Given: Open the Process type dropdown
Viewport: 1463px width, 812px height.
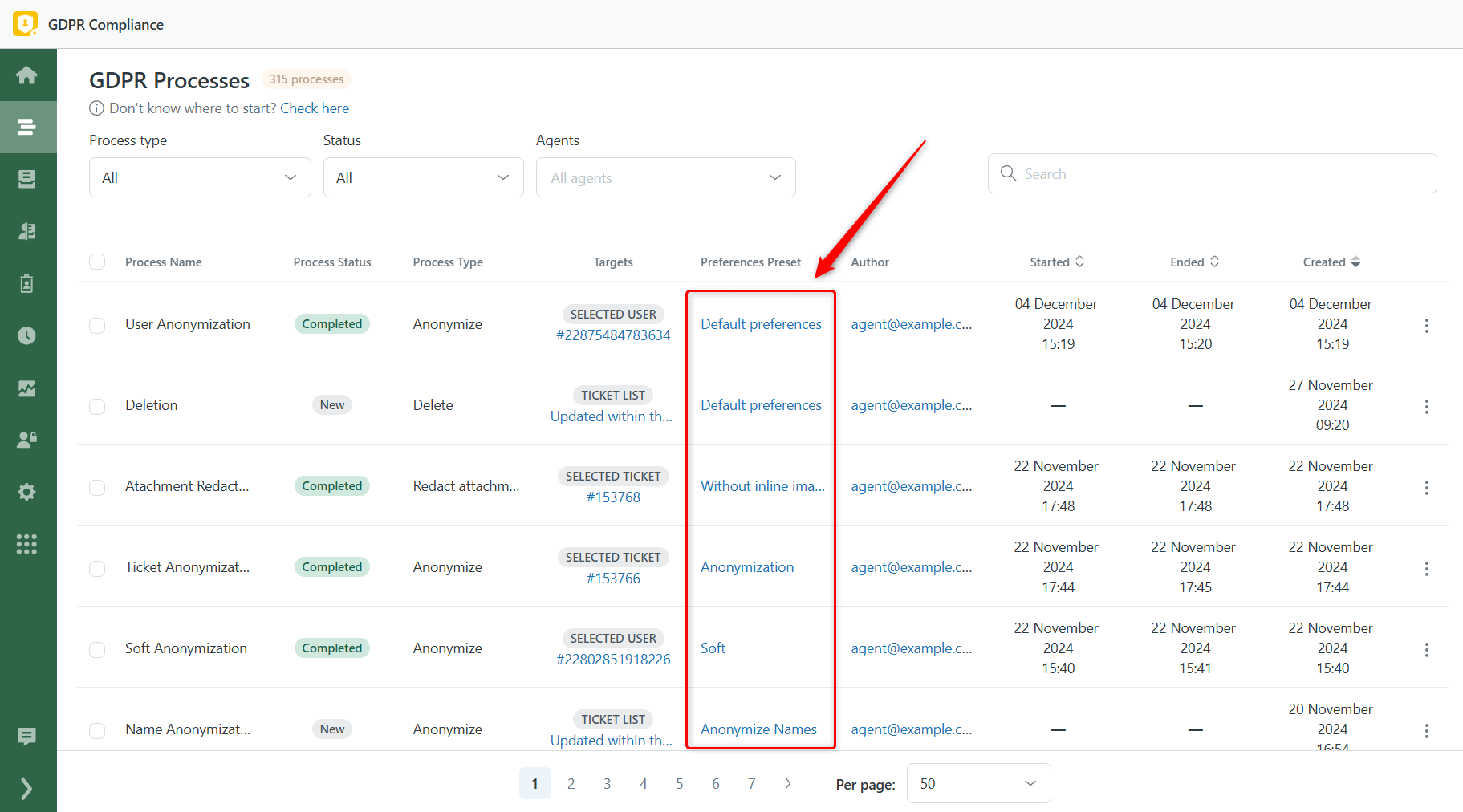Looking at the screenshot, I should click(x=200, y=177).
